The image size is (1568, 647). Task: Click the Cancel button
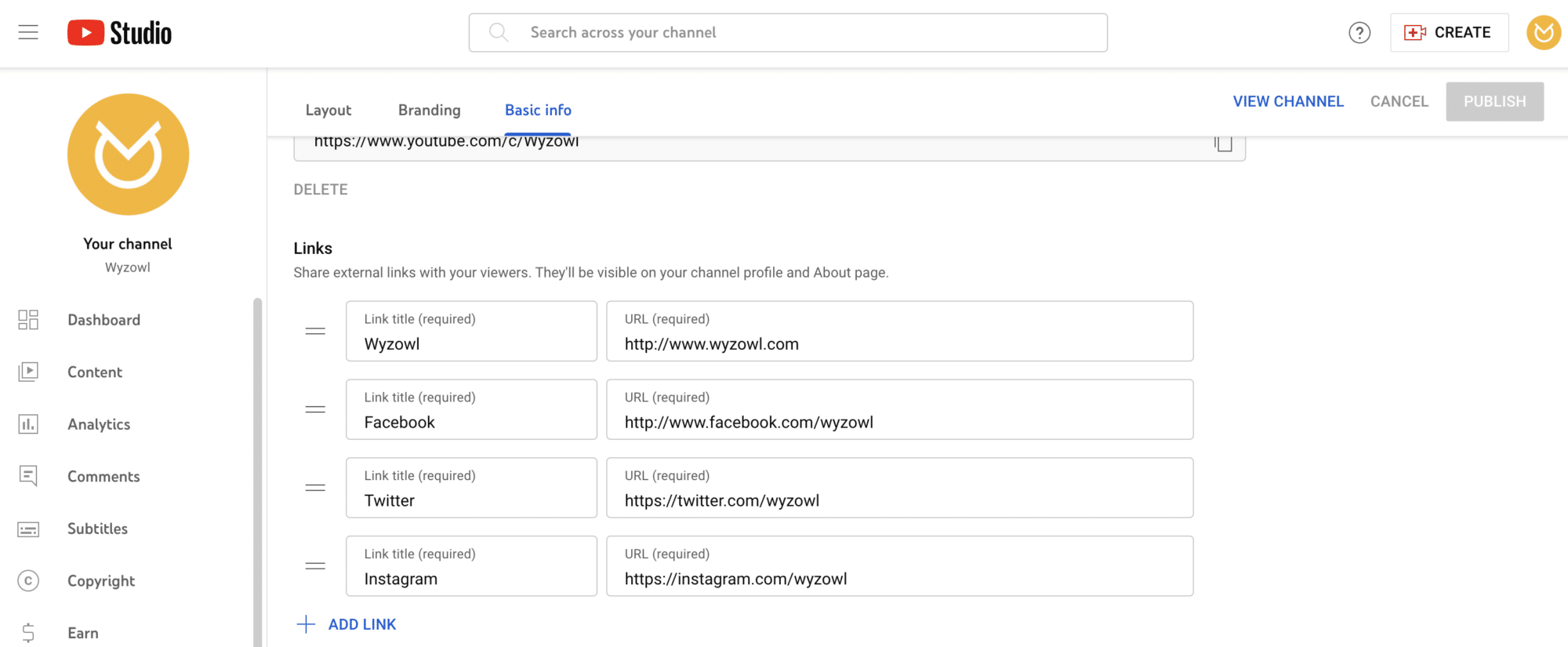[x=1399, y=101]
